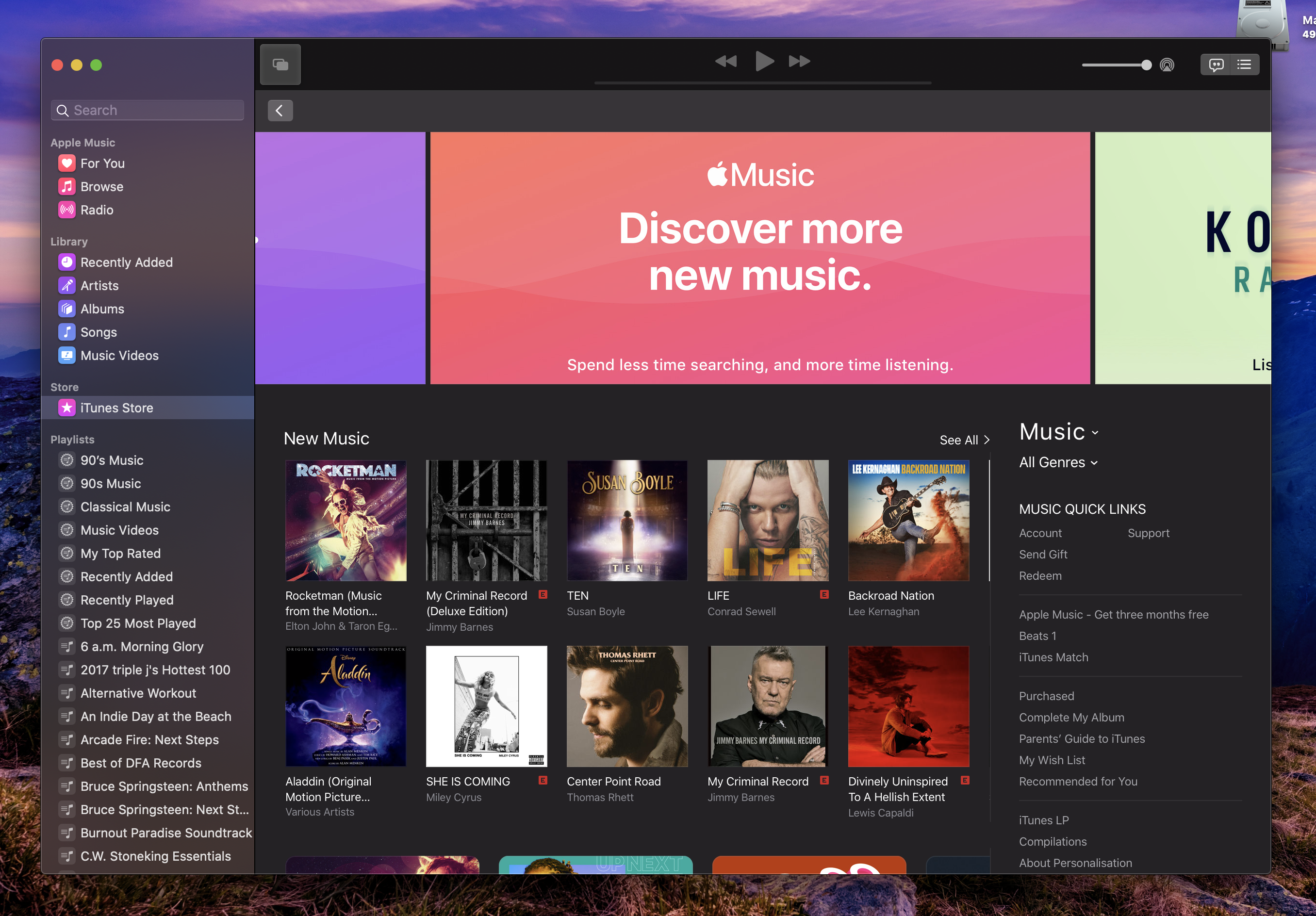This screenshot has height=916, width=1316.
Task: Open For You in Apple Music
Action: coord(102,164)
